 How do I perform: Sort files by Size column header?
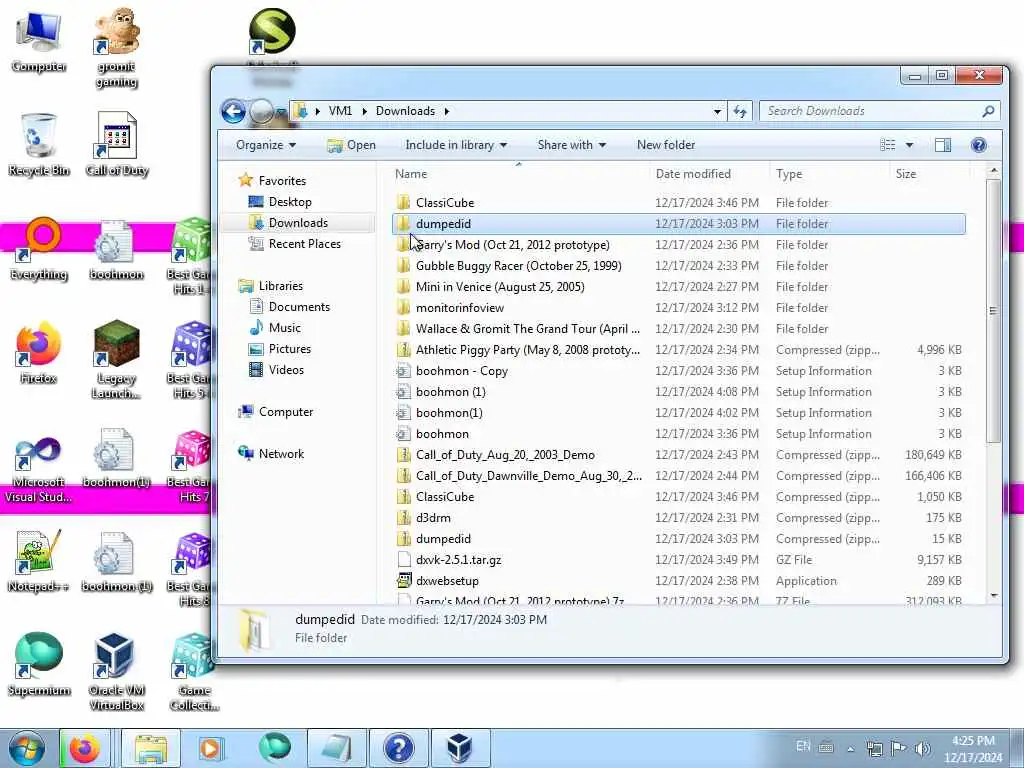pos(929,174)
